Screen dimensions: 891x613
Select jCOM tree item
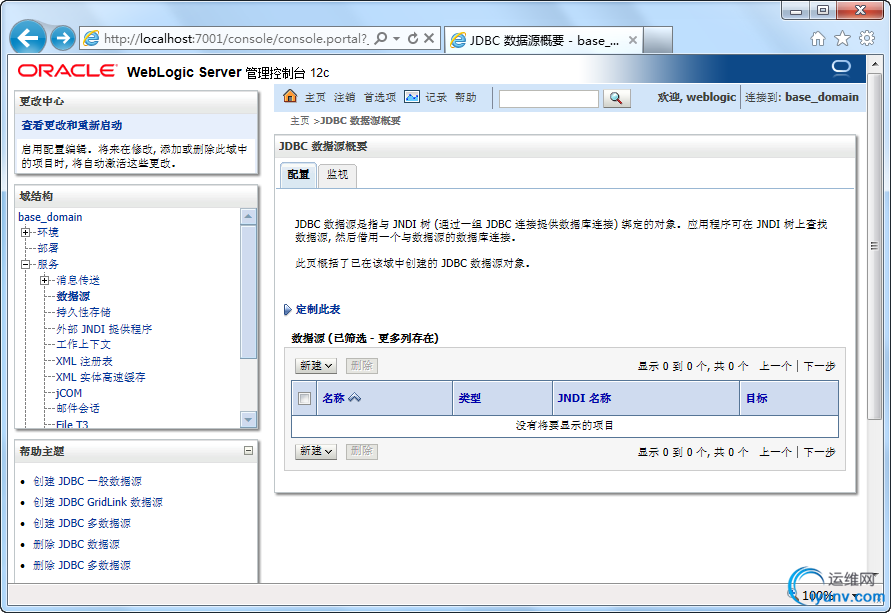click(69, 393)
